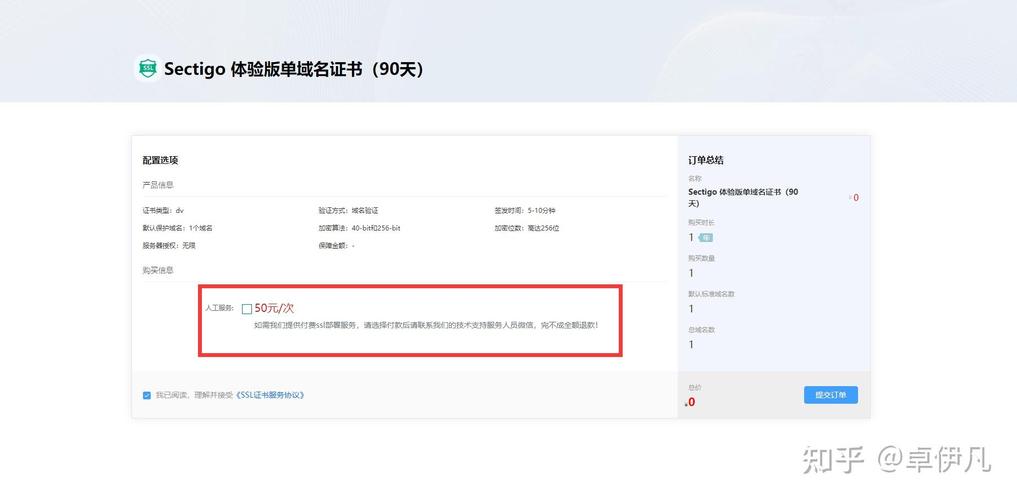The image size is (1017, 500).
Task: Click the 年 unit tag beside 购买时长
Action: (x=706, y=238)
